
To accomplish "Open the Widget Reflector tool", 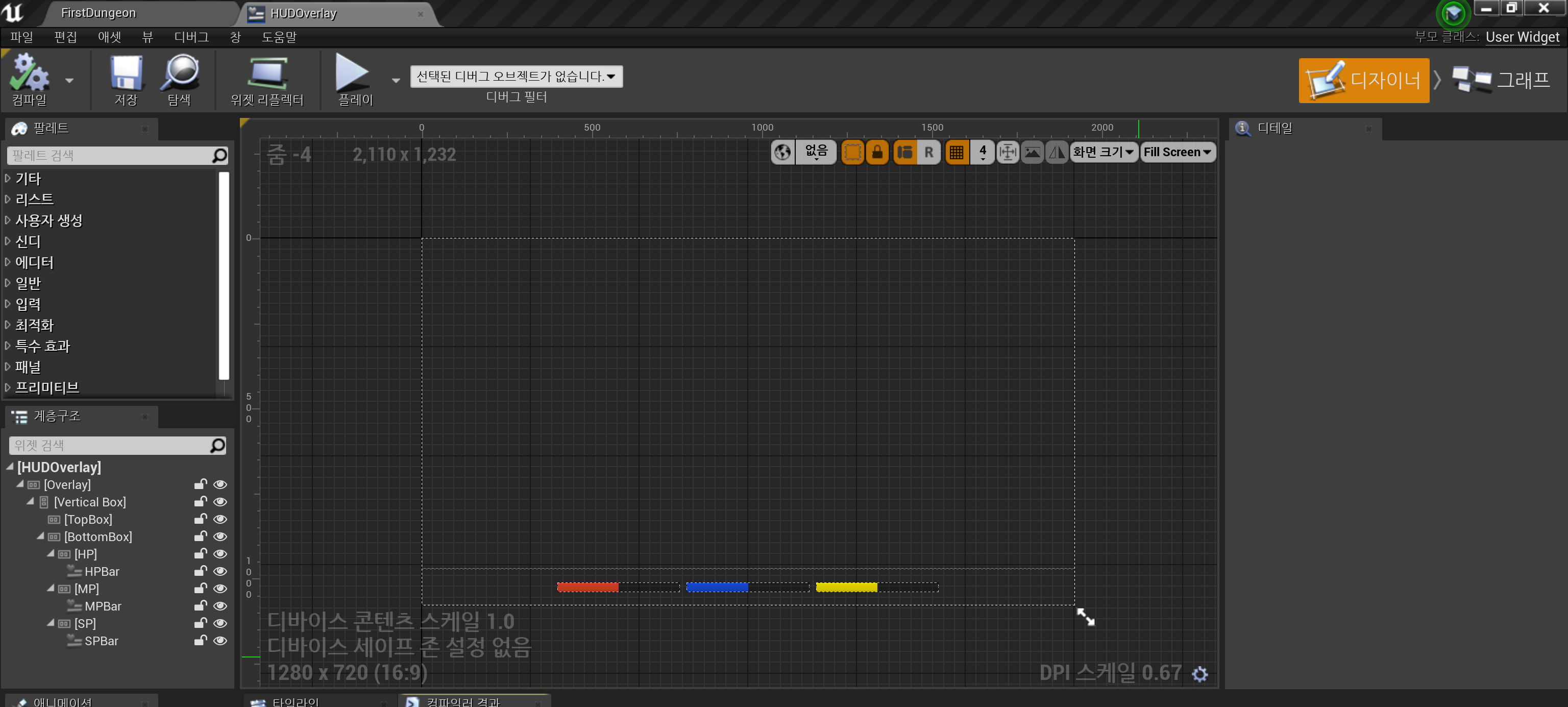I will pos(268,79).
